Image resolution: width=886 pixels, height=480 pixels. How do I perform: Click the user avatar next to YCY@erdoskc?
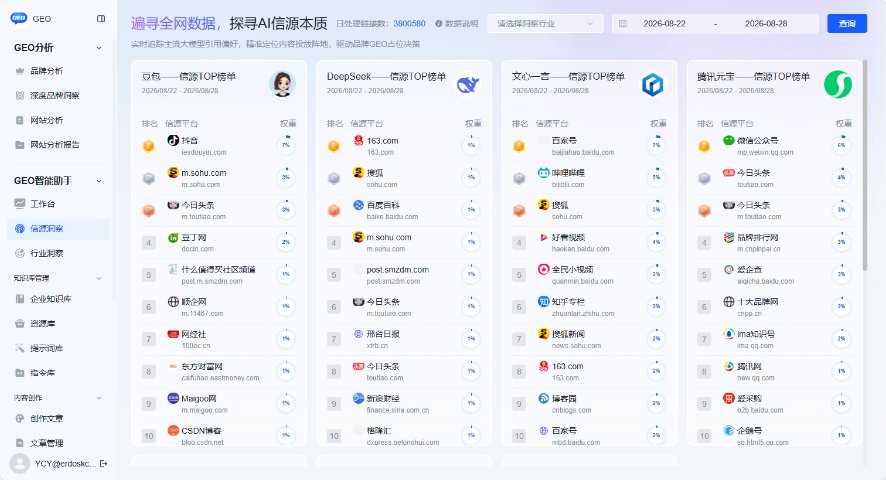click(20, 464)
